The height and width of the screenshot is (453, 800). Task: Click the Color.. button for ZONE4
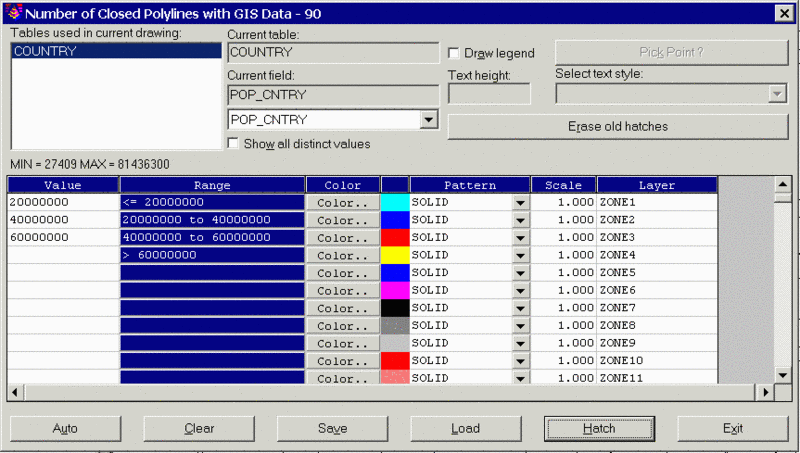(x=343, y=256)
